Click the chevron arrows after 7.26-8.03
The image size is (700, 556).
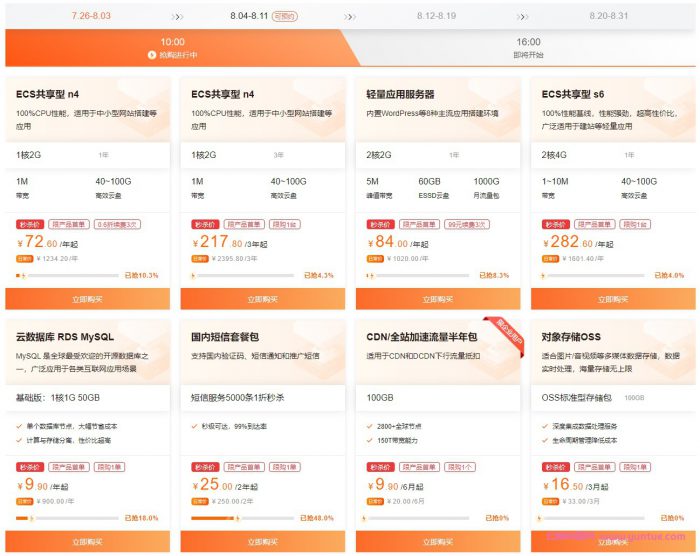(x=177, y=16)
